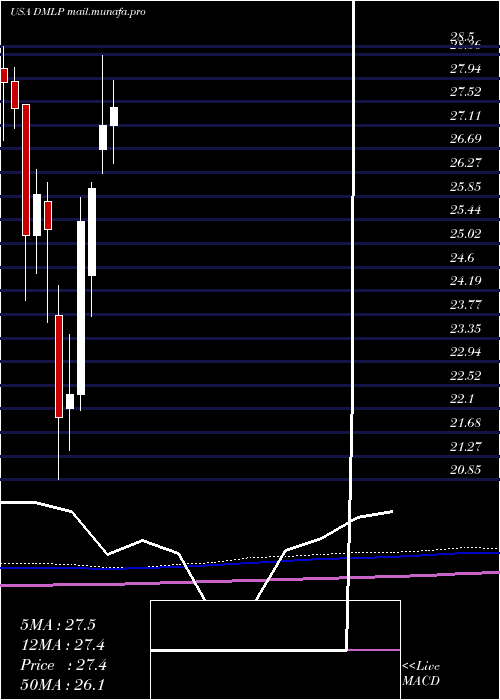
Task: Click the 5MA : 27.5 readout
Action: click(58, 625)
